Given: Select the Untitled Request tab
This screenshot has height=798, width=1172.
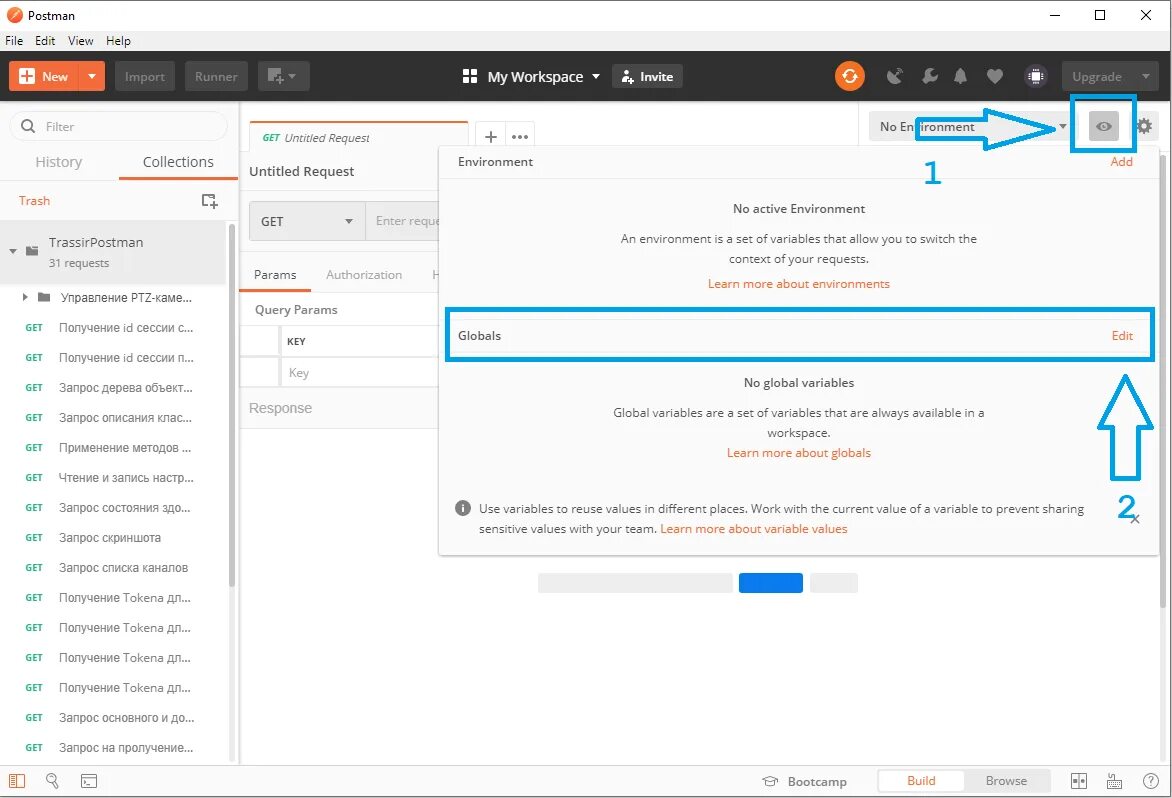Looking at the screenshot, I should pos(359,137).
